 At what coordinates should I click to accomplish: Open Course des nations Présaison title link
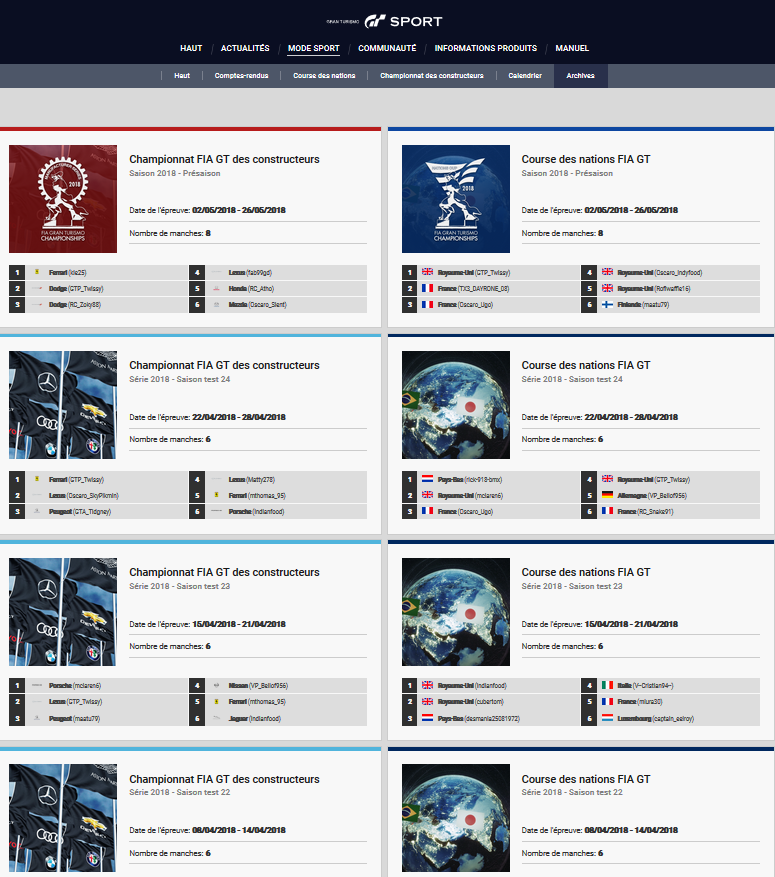click(x=586, y=159)
